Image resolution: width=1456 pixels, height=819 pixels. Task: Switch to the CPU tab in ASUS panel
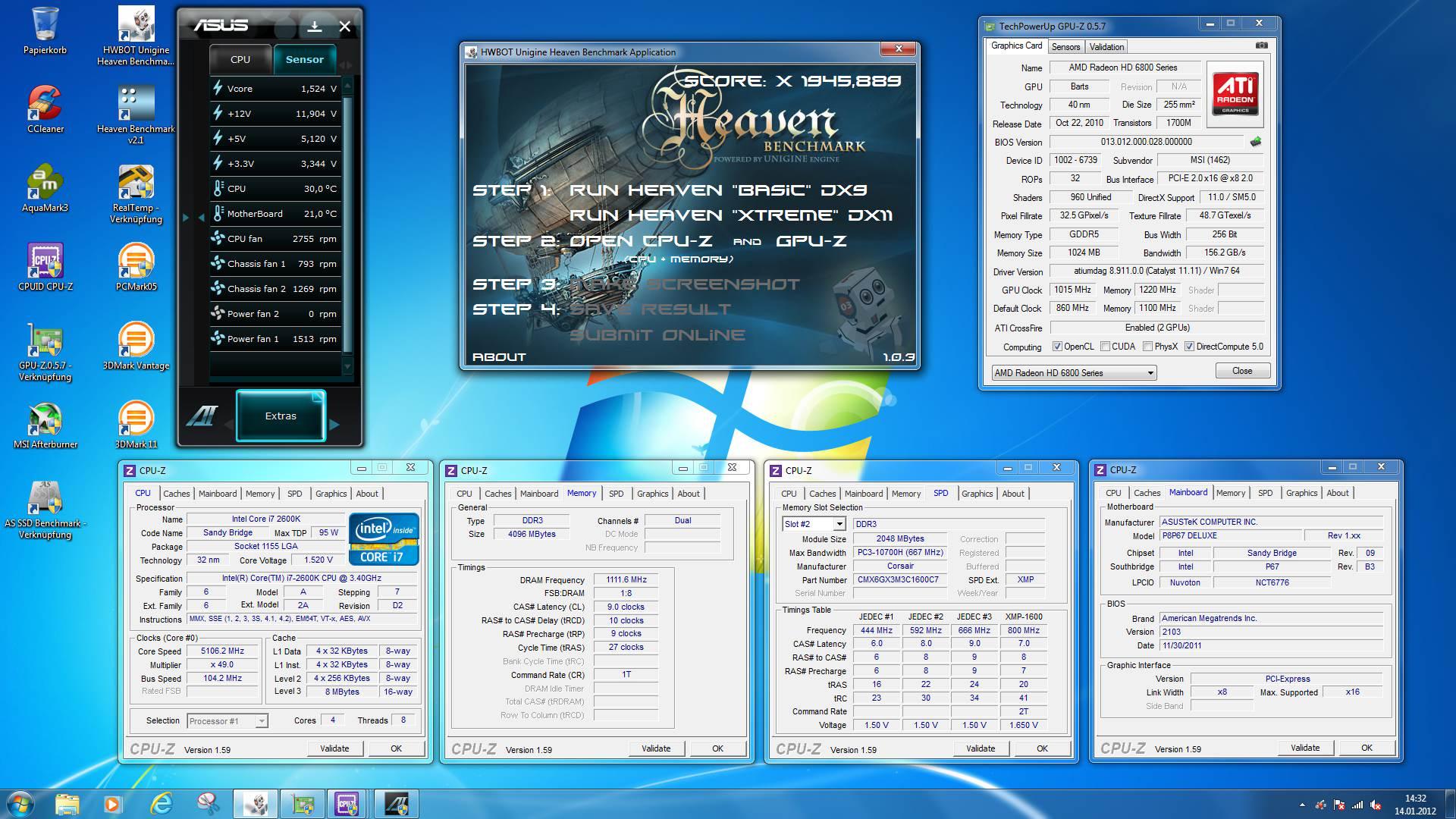(240, 59)
